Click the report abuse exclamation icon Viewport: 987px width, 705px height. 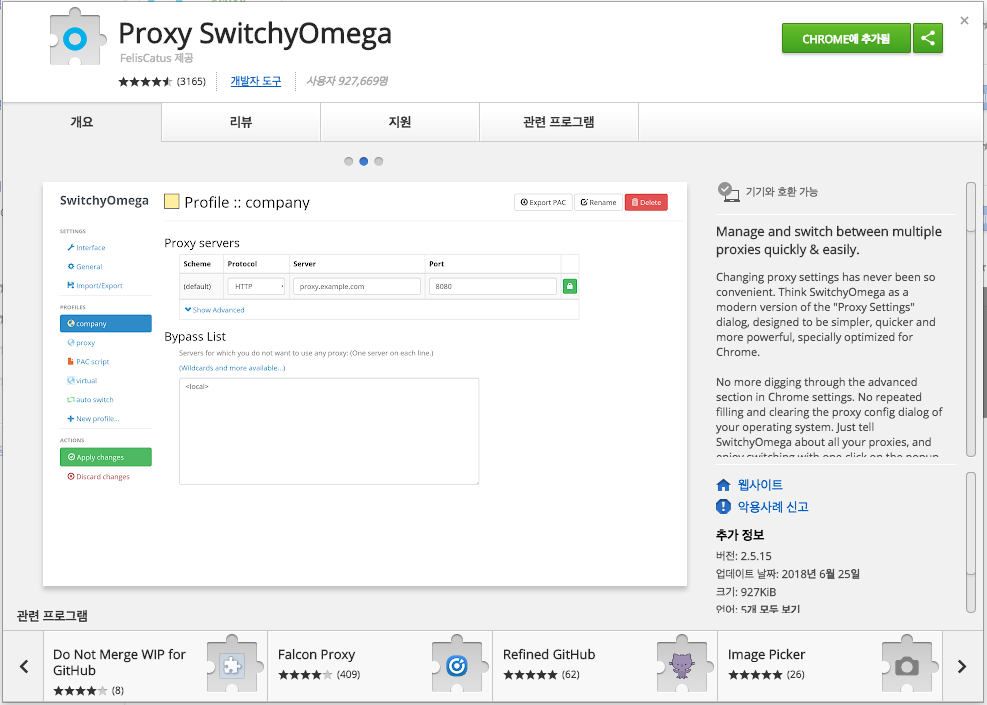pos(724,507)
